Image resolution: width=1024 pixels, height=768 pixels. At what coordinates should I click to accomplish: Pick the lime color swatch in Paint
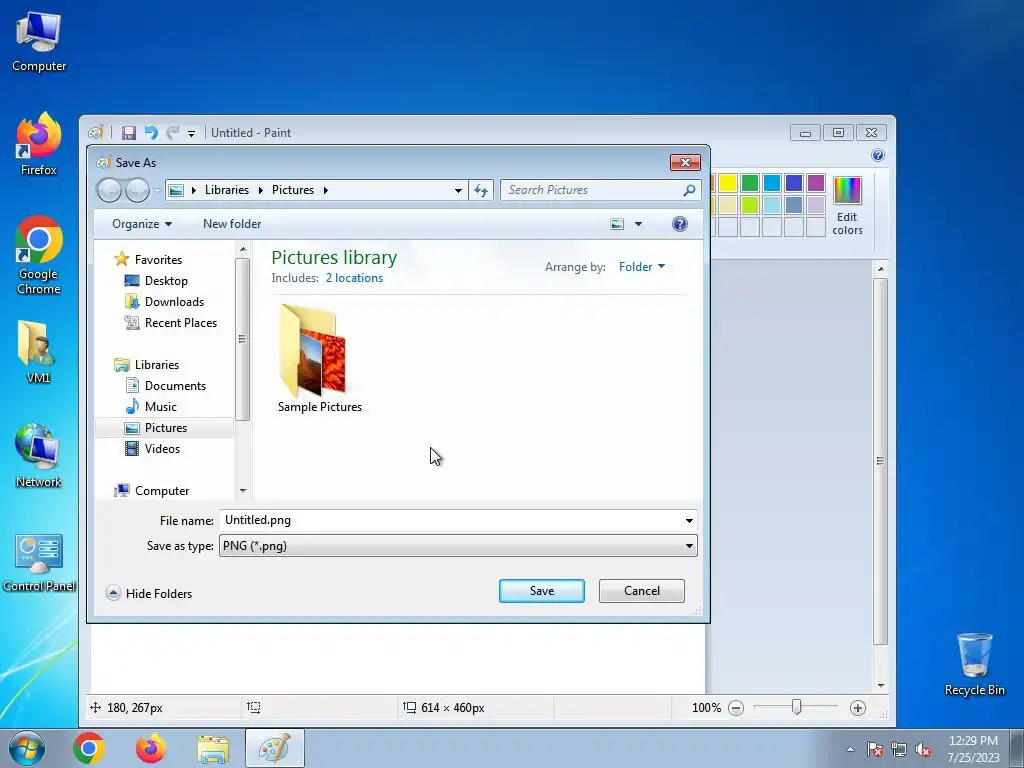[x=750, y=205]
